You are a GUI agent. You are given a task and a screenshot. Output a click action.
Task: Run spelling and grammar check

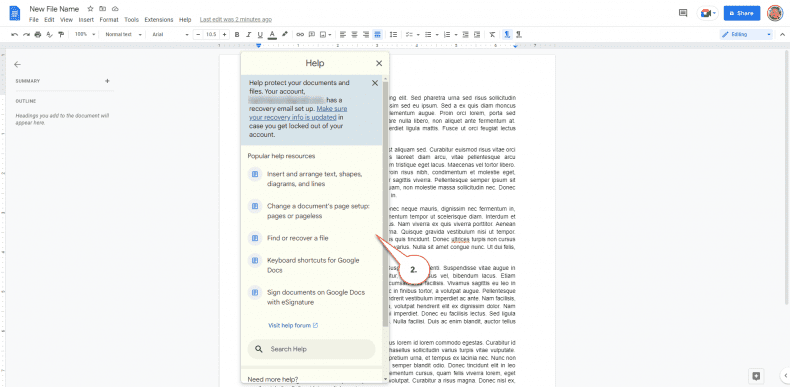[49, 35]
